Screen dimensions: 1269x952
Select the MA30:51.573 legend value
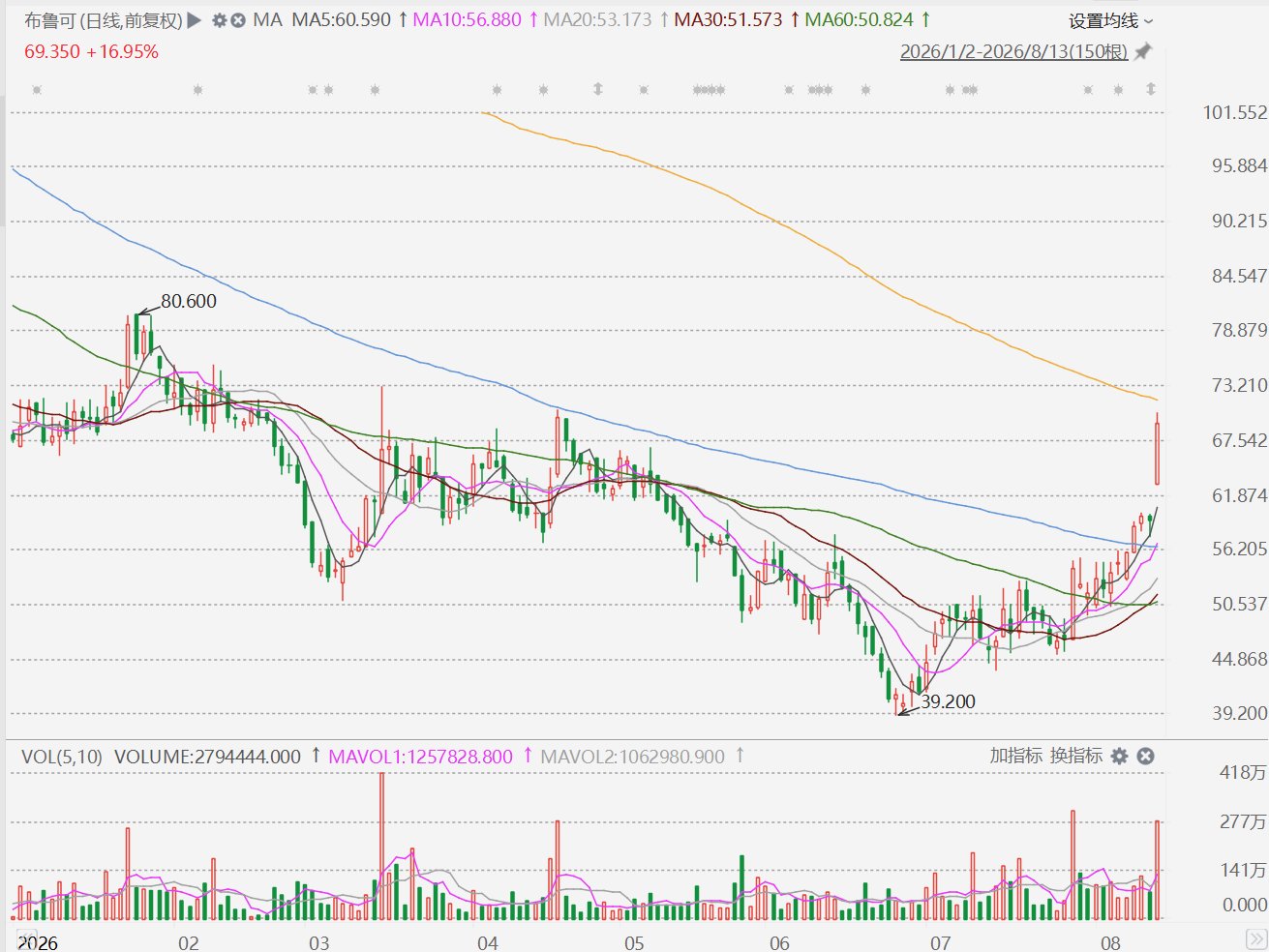pos(729,19)
